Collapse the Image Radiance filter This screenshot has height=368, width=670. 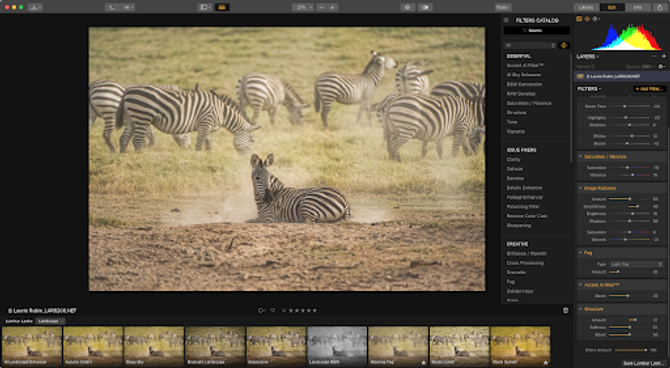[x=580, y=188]
